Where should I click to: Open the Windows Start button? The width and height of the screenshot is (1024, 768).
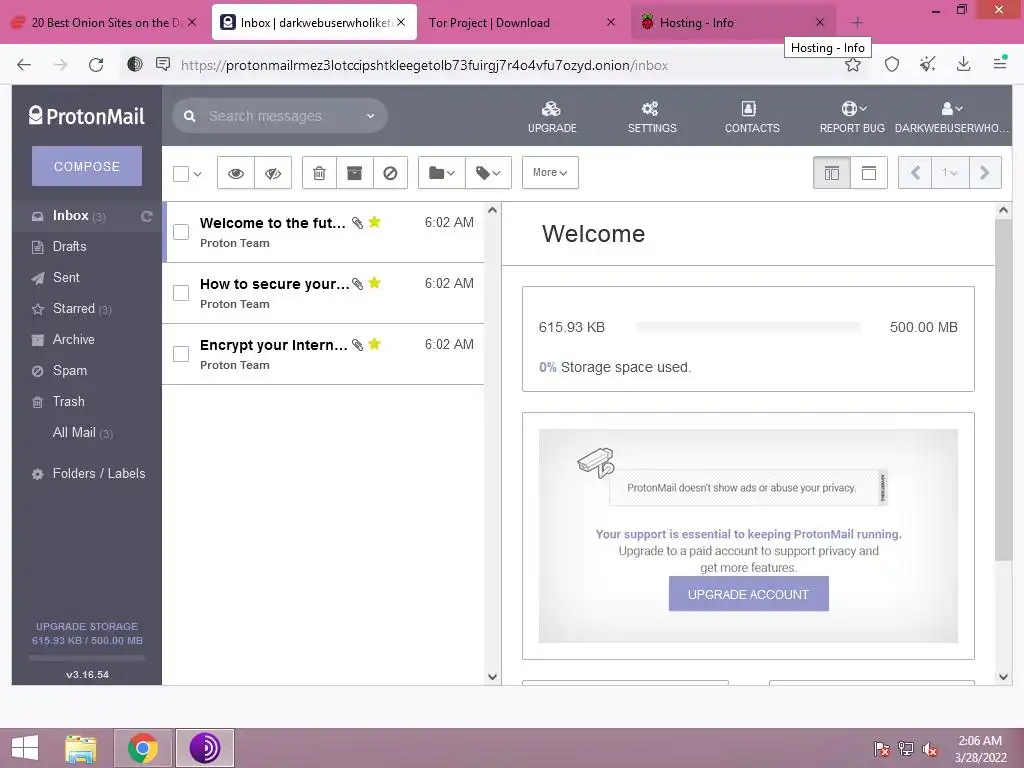coord(25,748)
